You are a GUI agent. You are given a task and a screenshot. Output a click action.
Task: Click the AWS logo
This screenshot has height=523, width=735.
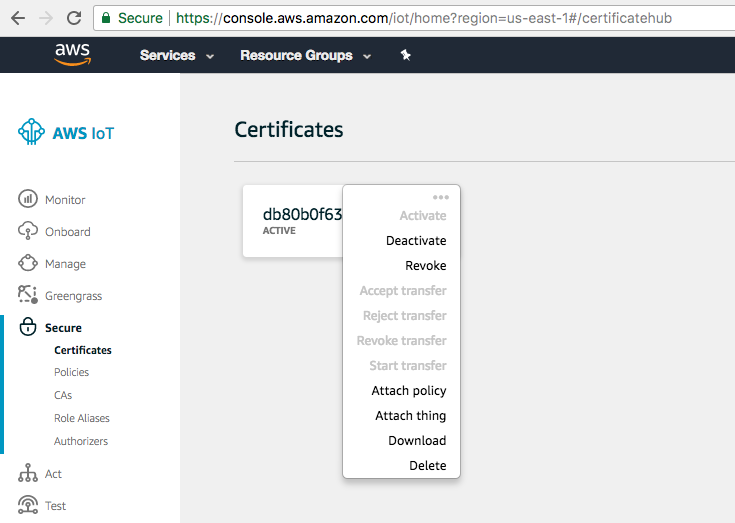[73, 54]
